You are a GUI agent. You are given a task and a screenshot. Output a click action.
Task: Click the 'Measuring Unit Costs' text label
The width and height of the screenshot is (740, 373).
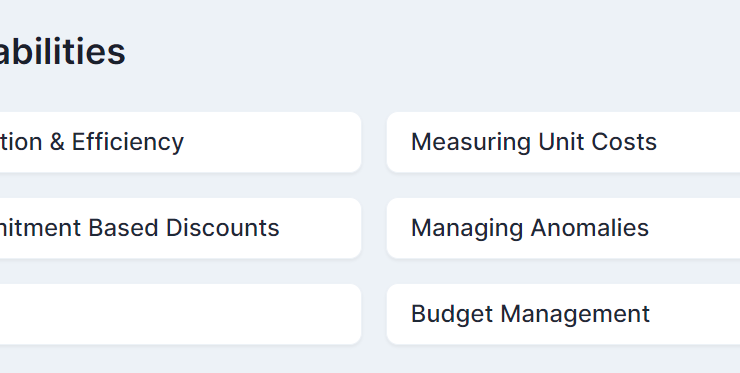(x=534, y=142)
